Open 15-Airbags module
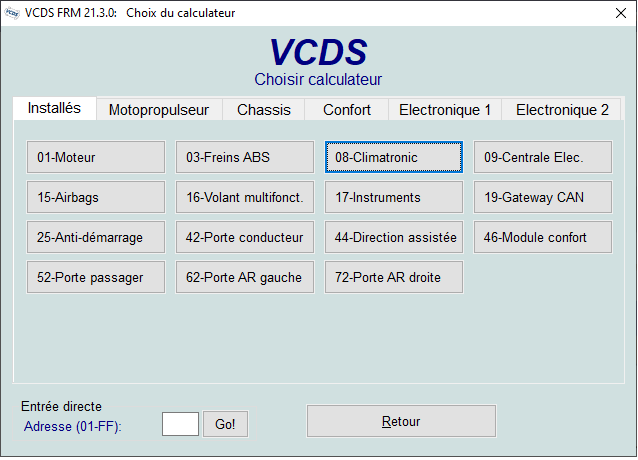Image resolution: width=638 pixels, height=460 pixels. [x=96, y=197]
